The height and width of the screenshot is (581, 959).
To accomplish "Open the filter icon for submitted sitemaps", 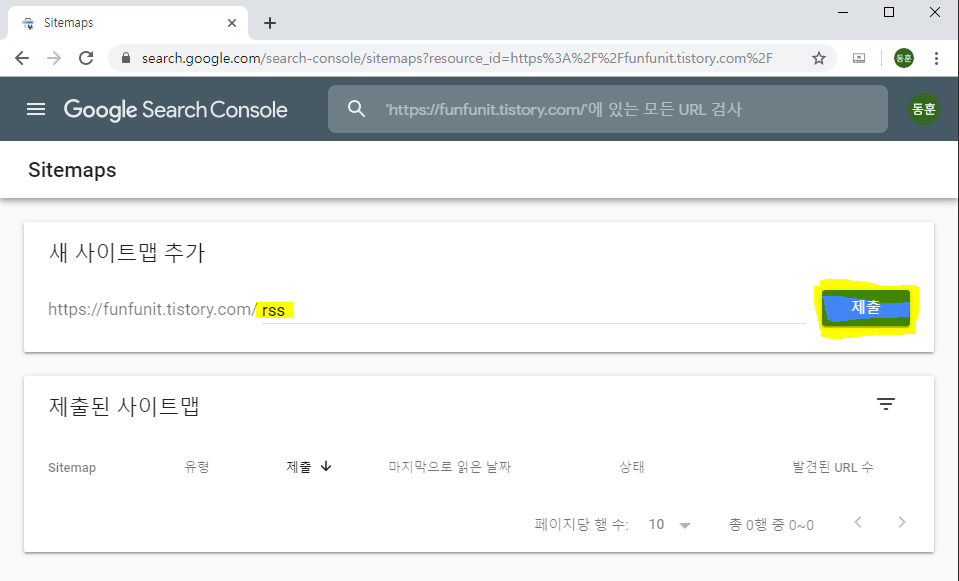I will click(886, 404).
